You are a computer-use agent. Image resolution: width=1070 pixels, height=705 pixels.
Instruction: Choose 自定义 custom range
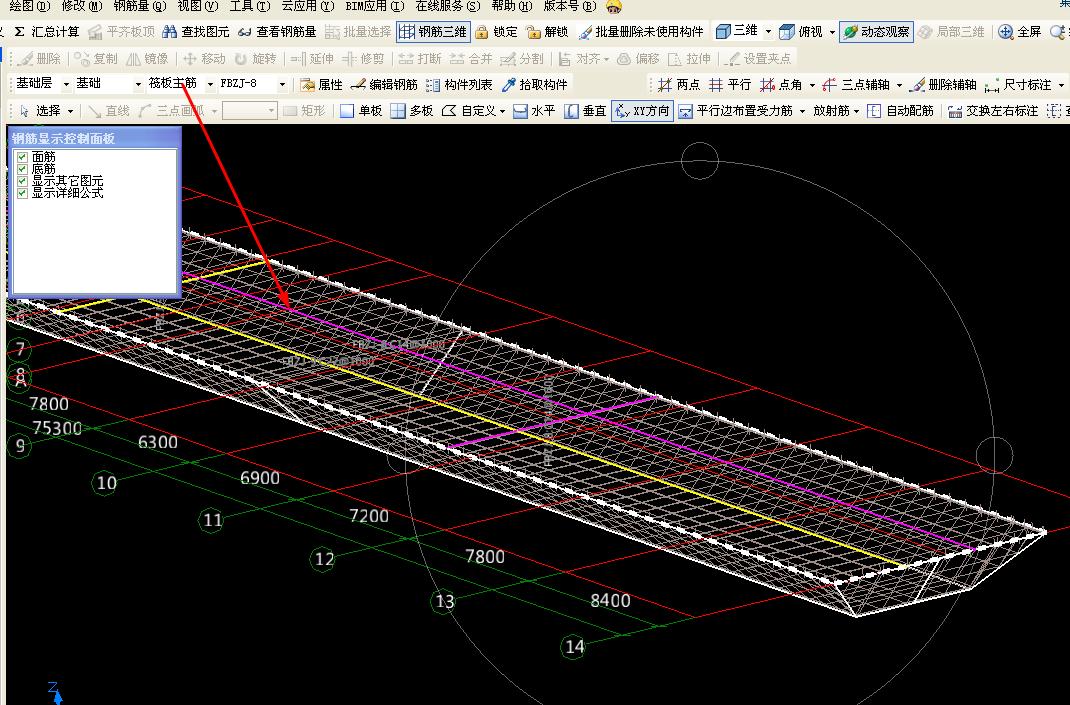(469, 111)
